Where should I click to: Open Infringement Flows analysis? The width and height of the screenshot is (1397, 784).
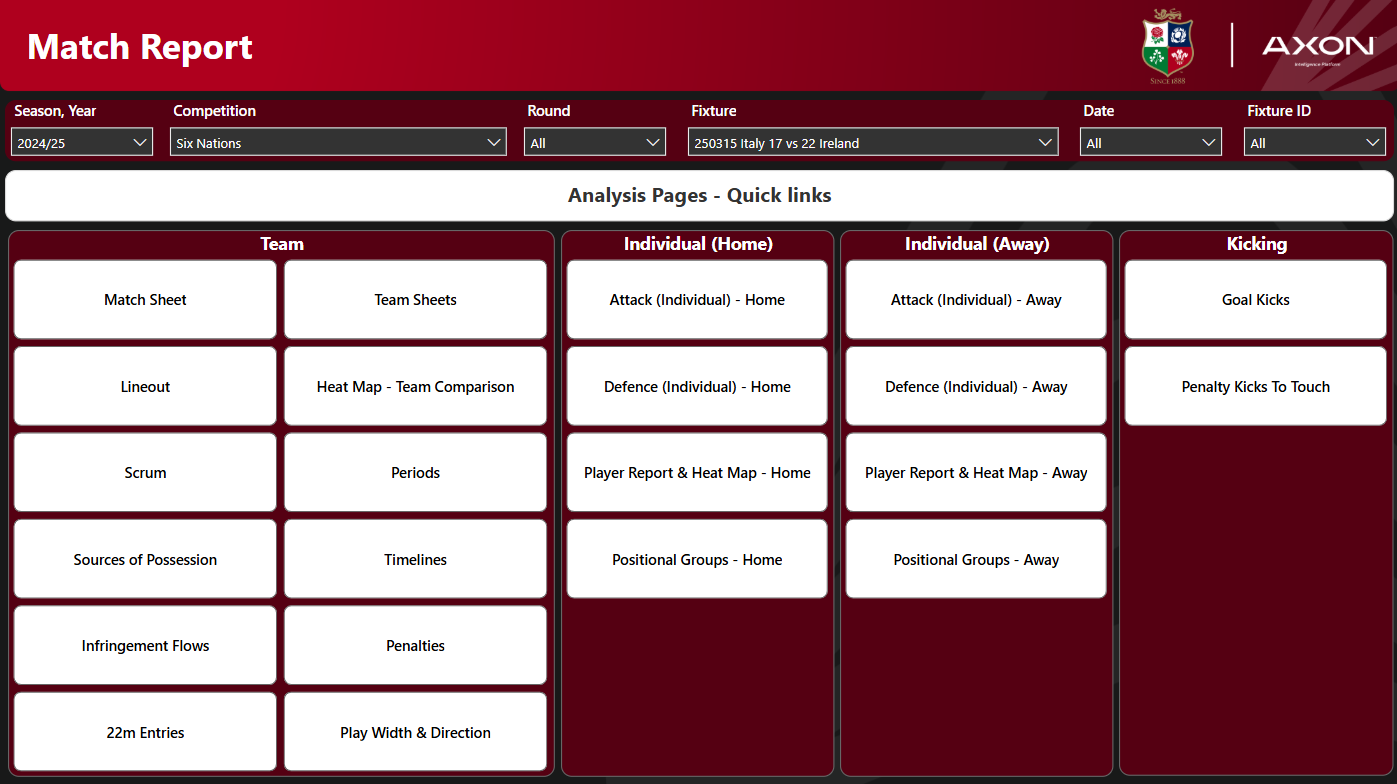[x=144, y=645]
